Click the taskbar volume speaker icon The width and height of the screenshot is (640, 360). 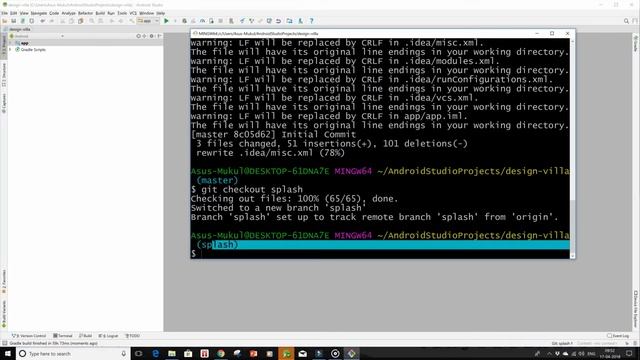pyautogui.click(x=582, y=353)
